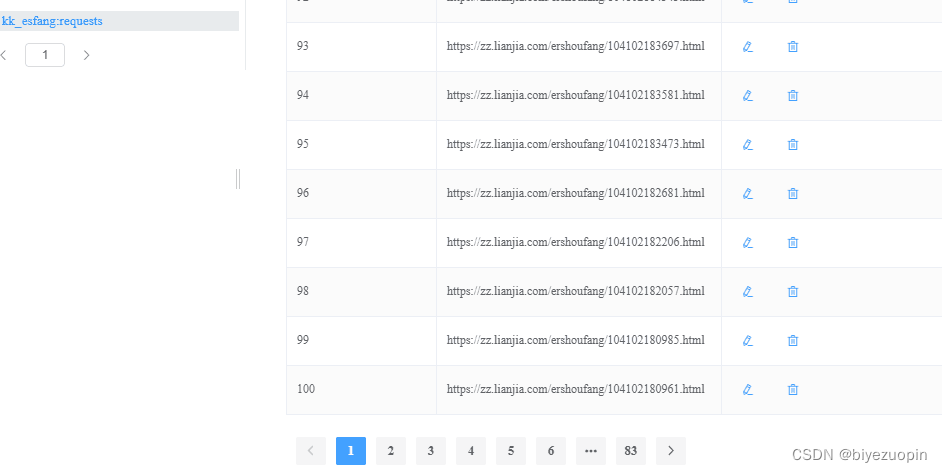The height and width of the screenshot is (472, 942).
Task: Jump to page 2 of results
Action: click(391, 451)
